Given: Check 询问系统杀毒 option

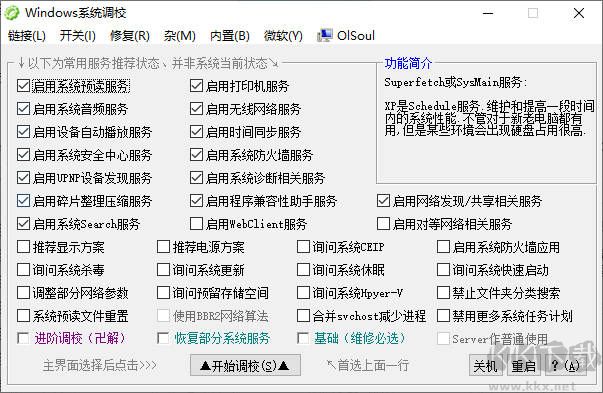Looking at the screenshot, I should [23, 270].
